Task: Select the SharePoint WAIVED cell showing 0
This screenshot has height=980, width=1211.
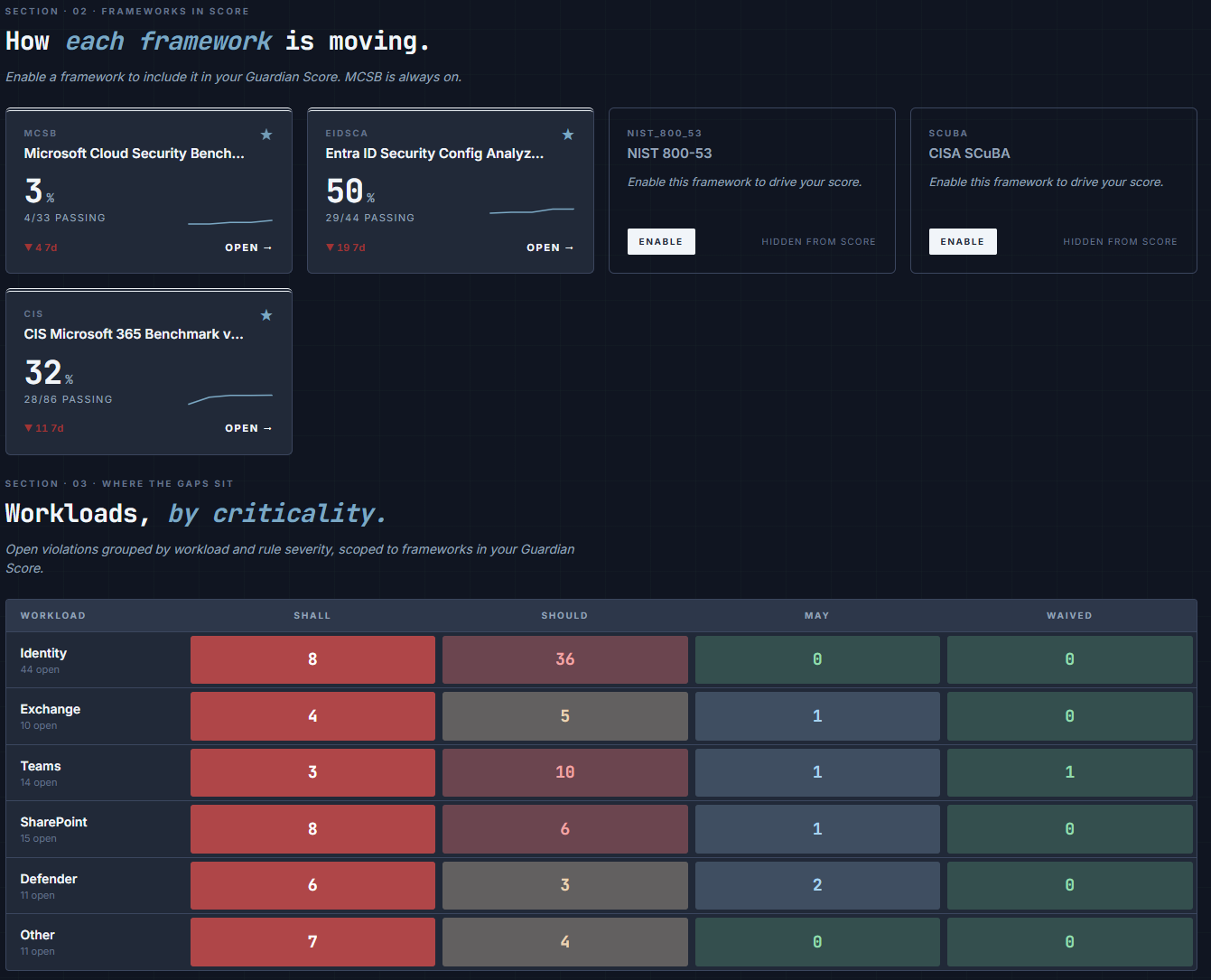Action: tap(1070, 829)
